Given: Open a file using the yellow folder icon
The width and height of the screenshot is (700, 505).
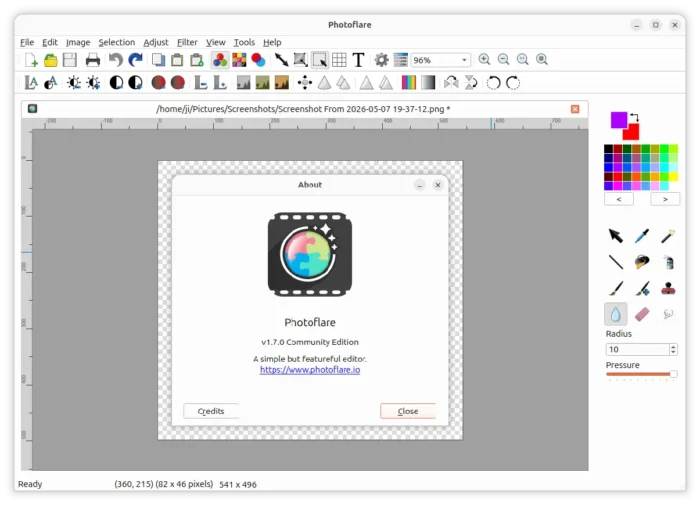Looking at the screenshot, I should click(50, 60).
